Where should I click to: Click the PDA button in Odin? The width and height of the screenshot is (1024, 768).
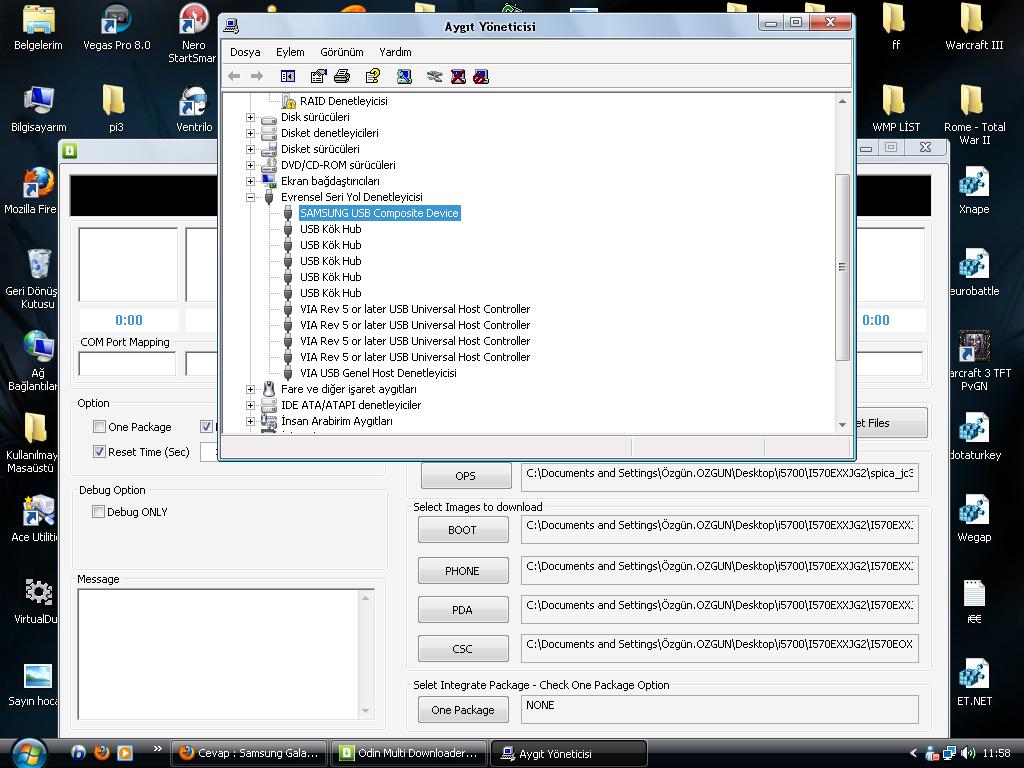tap(462, 610)
